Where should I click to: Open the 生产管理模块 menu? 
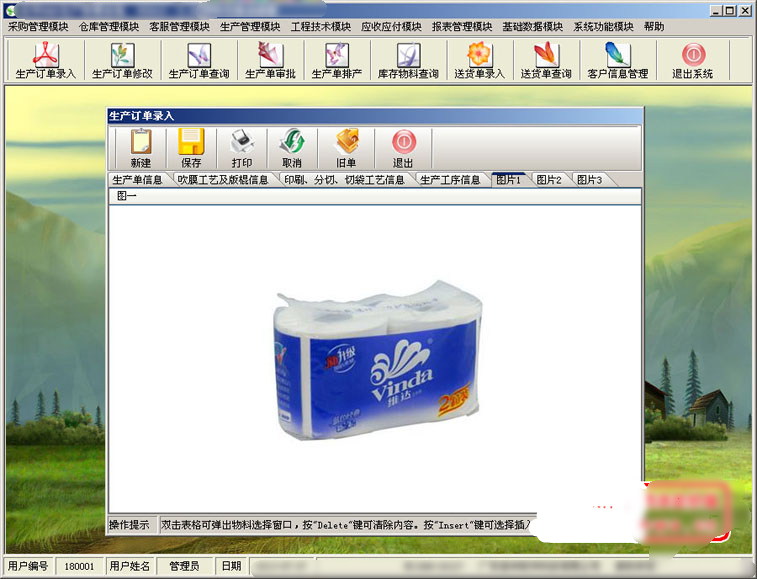[x=250, y=27]
